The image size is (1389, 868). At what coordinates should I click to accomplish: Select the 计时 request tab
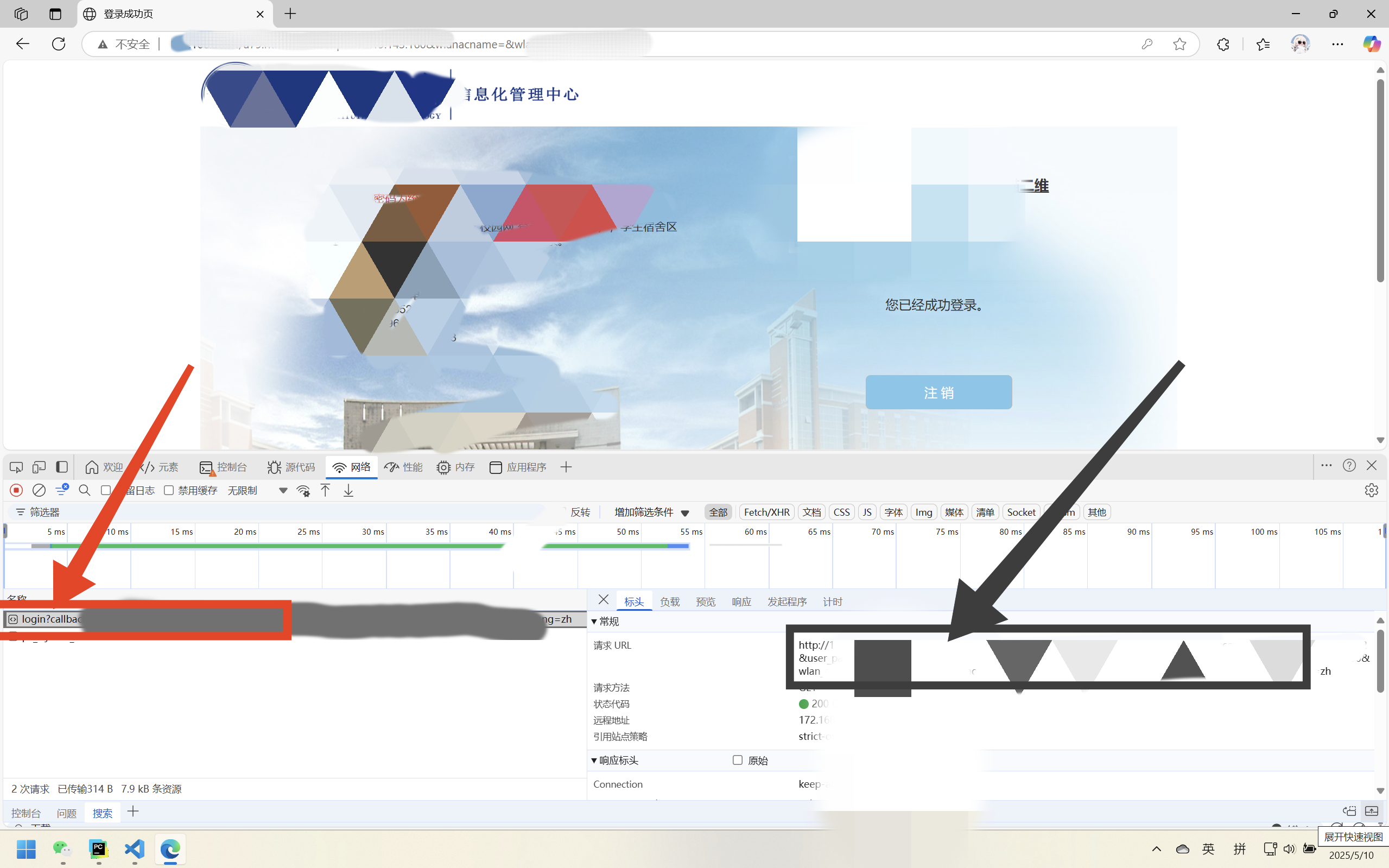[832, 601]
